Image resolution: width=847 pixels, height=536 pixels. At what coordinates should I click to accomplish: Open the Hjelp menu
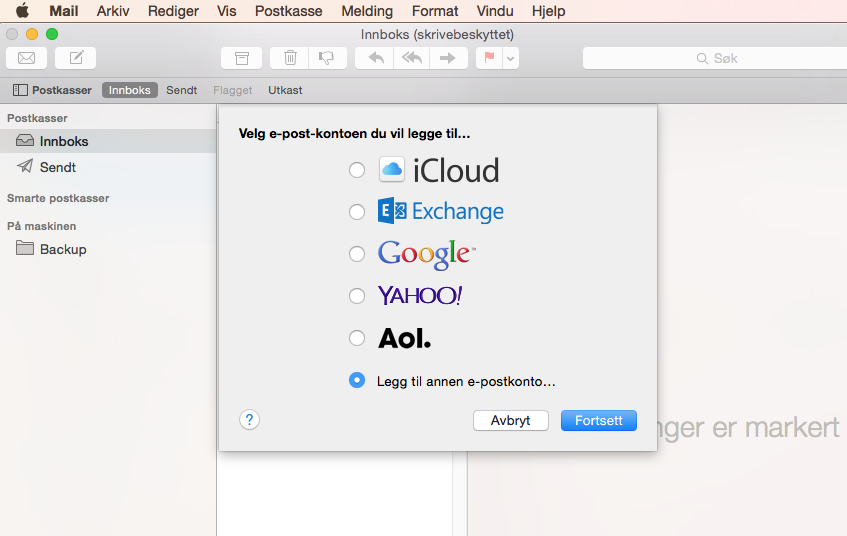(548, 11)
